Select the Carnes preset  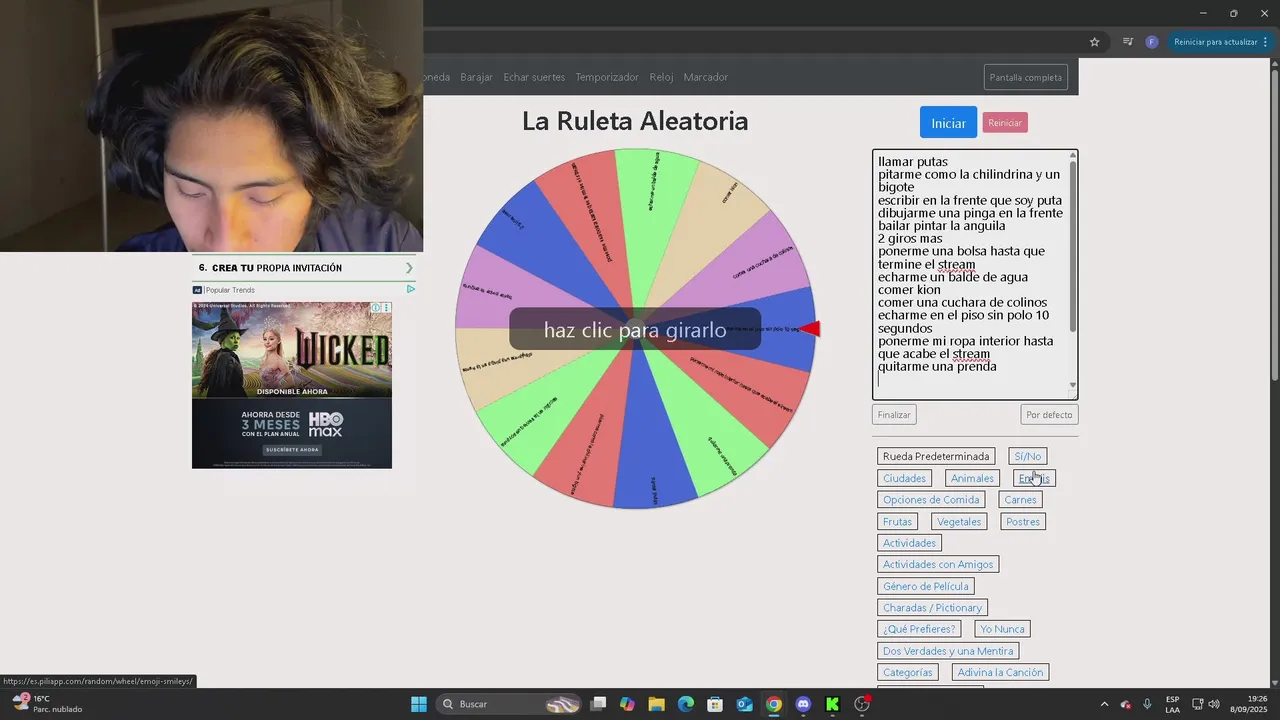[x=1020, y=500]
